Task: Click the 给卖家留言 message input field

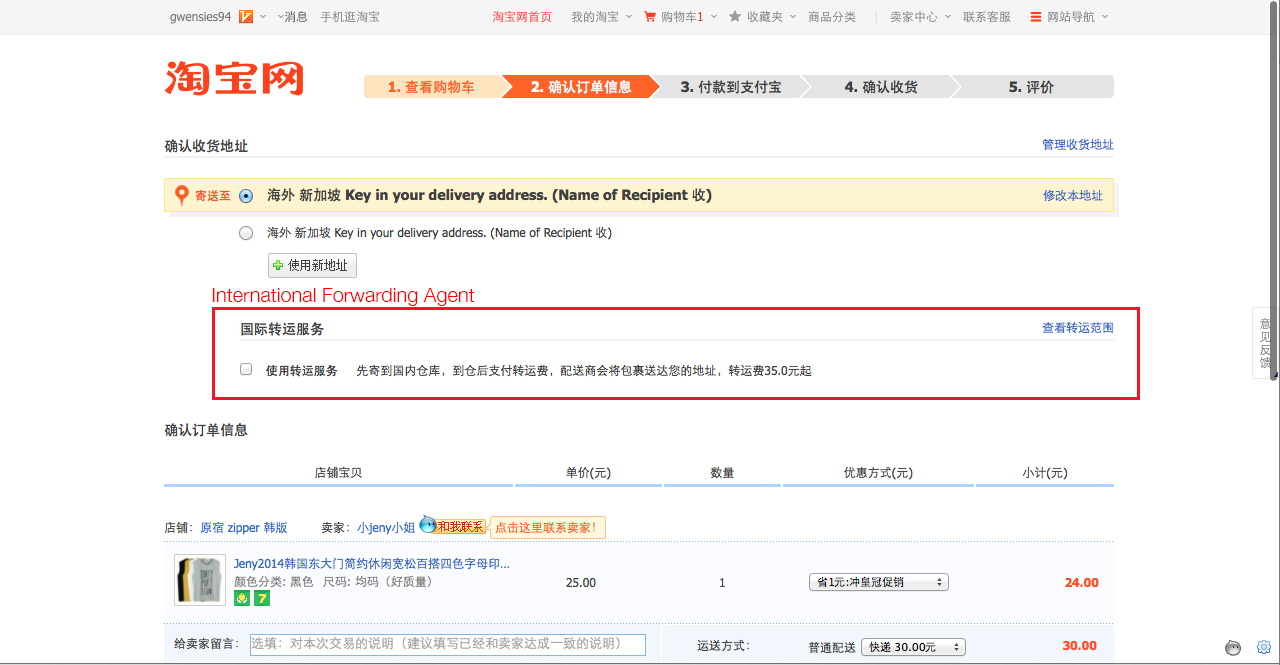Action: [448, 645]
